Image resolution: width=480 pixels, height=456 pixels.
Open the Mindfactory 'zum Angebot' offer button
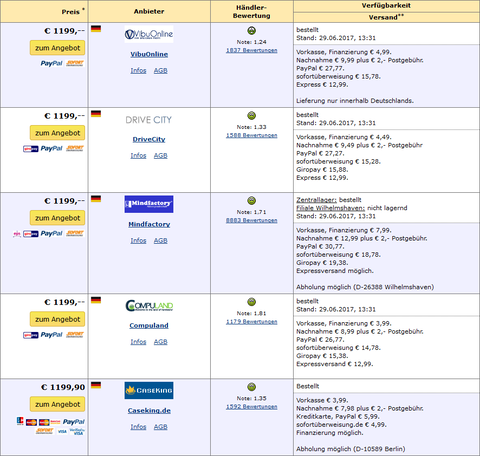(57, 218)
